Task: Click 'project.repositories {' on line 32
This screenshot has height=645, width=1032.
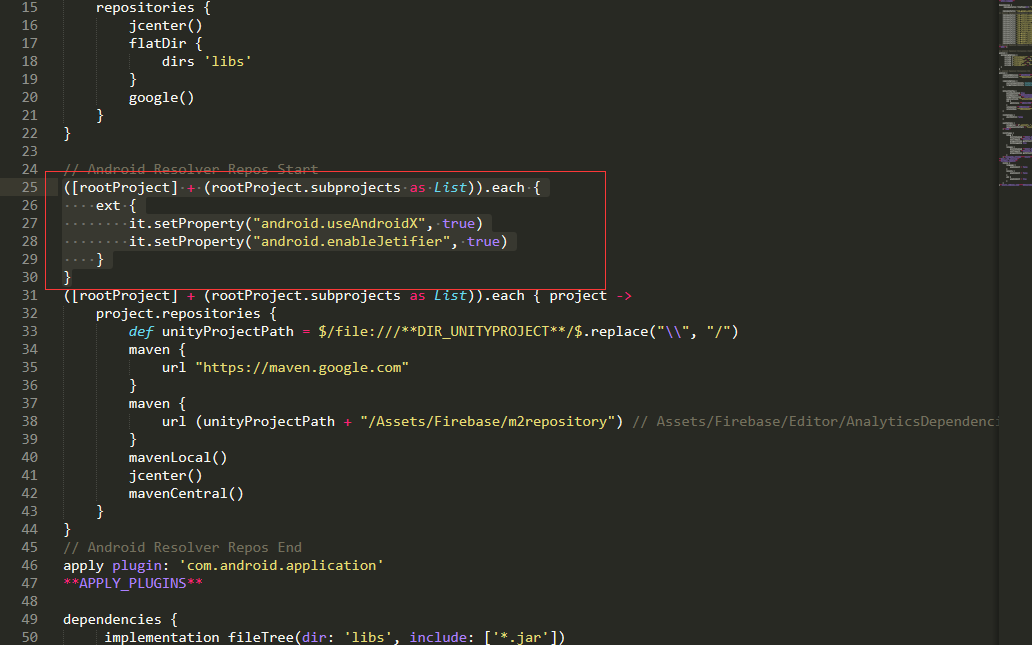Action: pos(186,313)
